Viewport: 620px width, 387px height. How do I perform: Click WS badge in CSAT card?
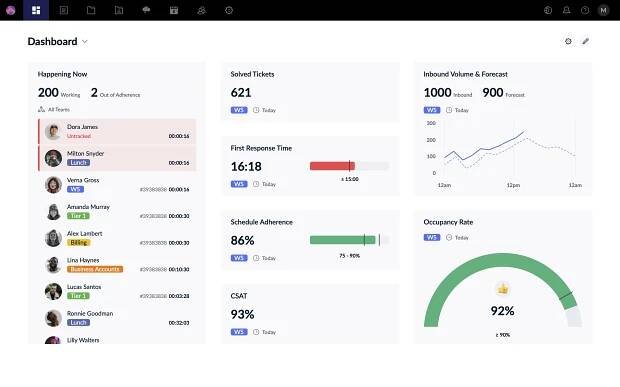239,332
